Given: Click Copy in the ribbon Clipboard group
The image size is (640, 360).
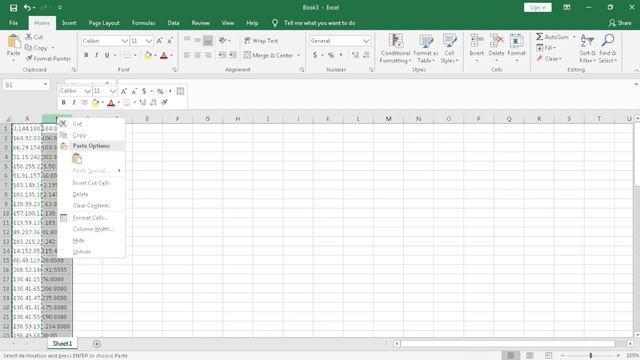Looking at the screenshot, I should pos(36,48).
